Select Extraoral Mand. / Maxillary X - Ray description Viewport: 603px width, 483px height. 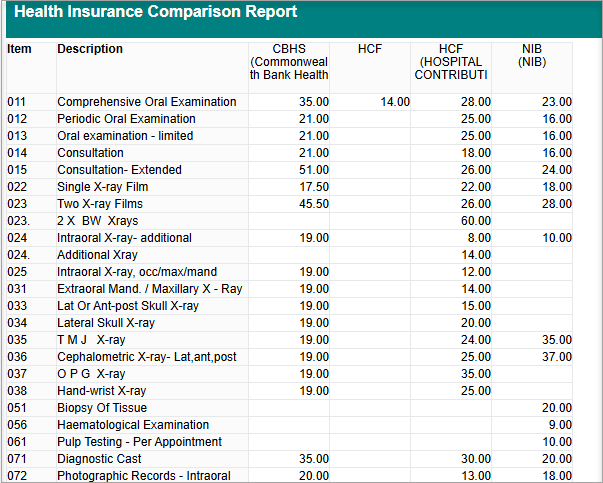click(150, 289)
